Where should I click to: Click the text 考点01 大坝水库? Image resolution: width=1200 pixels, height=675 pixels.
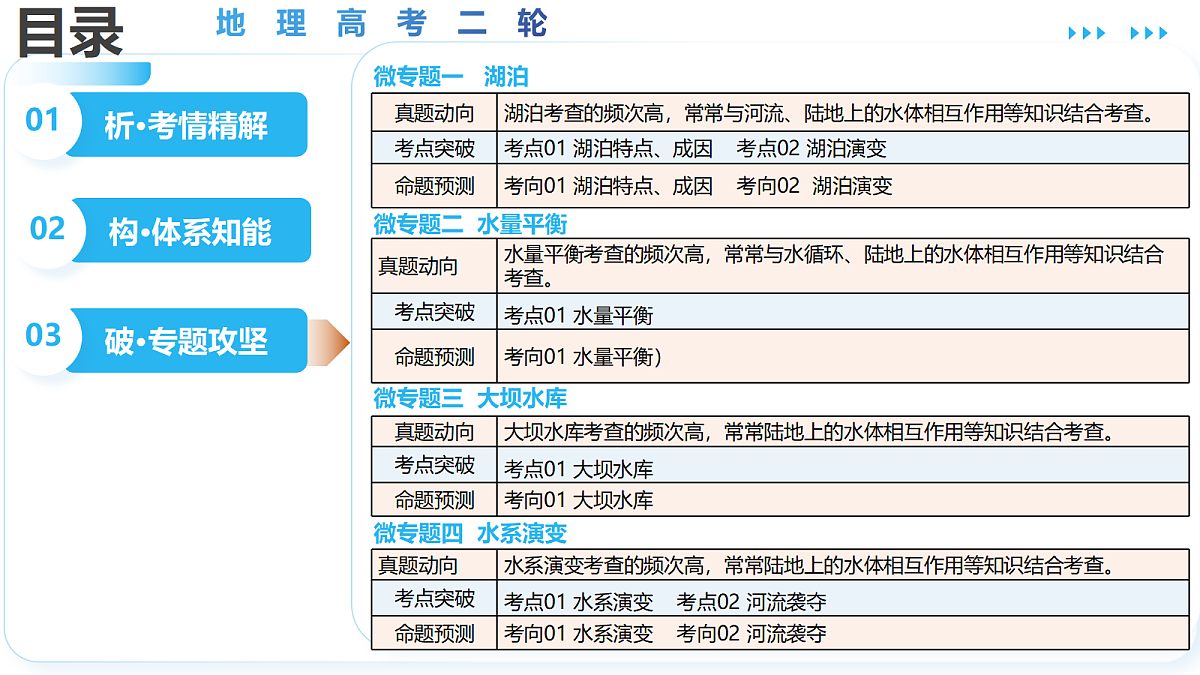pyautogui.click(x=578, y=469)
